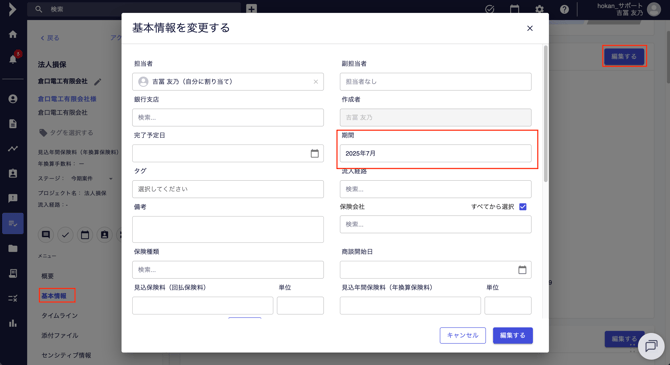This screenshot has width=670, height=365.
Task: Focus the top 検索 search bar
Action: tap(134, 9)
